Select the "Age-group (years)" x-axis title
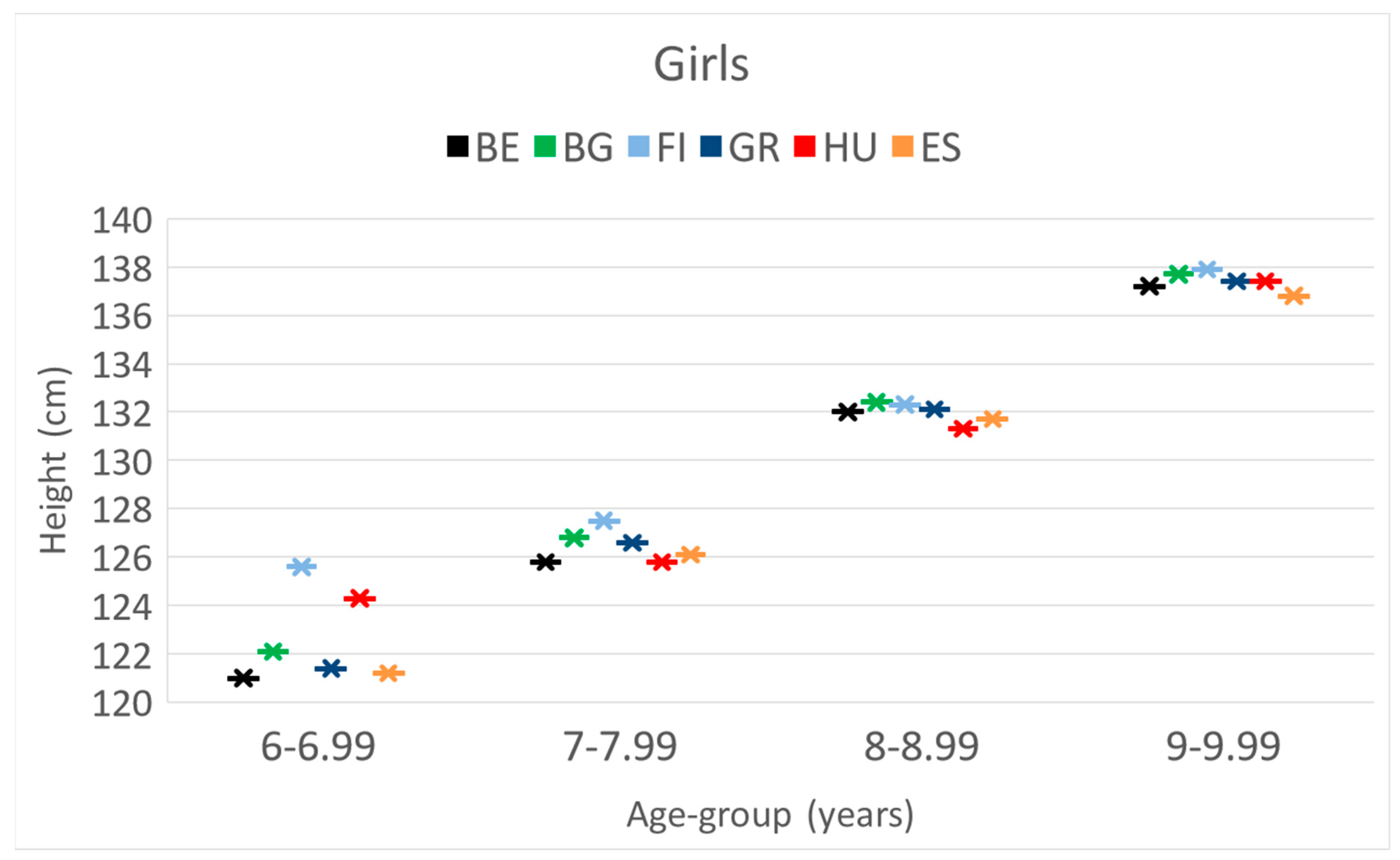Image resolution: width=1400 pixels, height=860 pixels. point(770,815)
